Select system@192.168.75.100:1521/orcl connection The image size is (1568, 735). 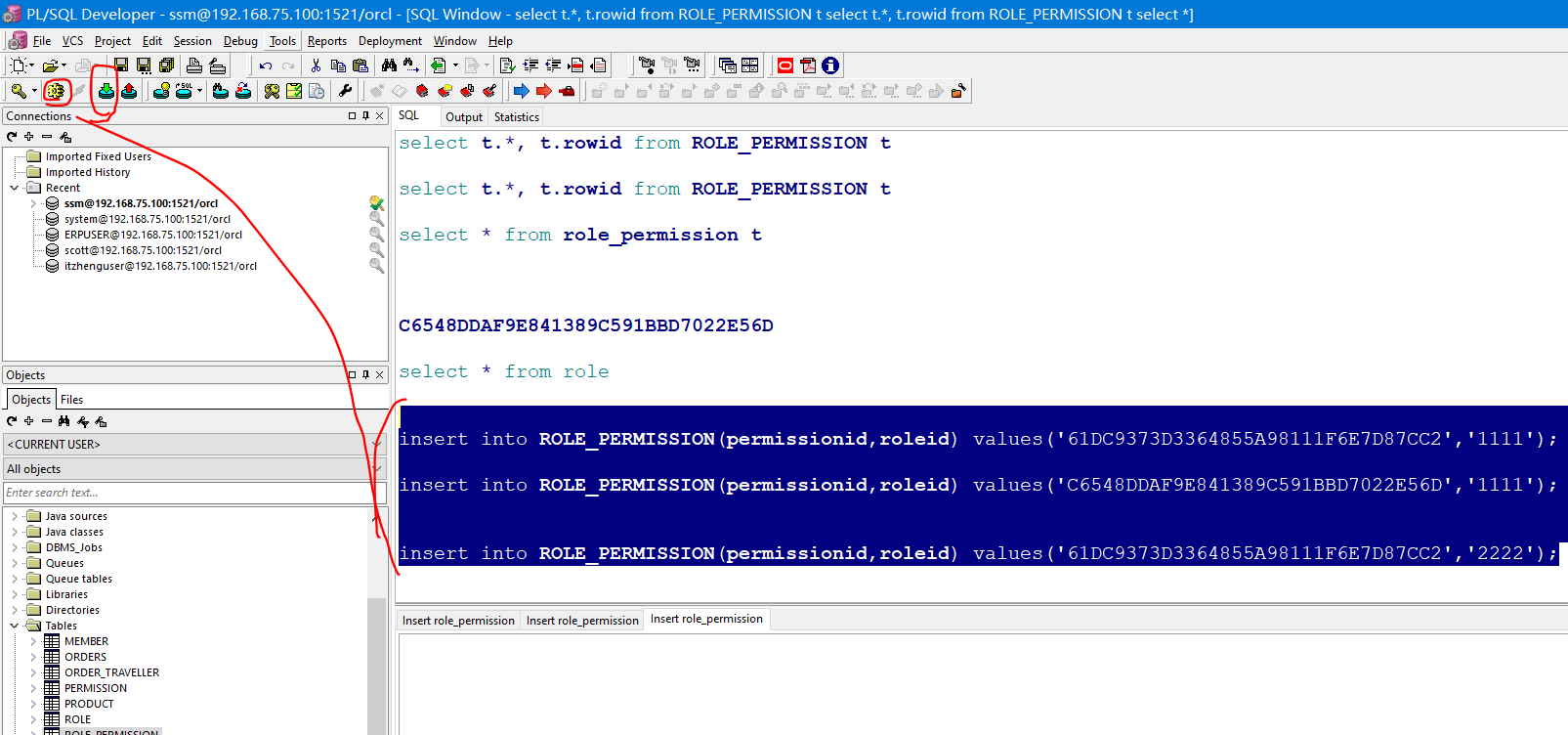(148, 219)
